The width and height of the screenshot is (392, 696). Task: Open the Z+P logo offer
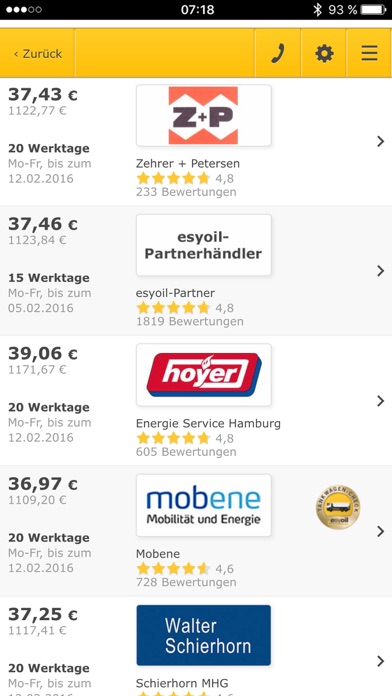[x=204, y=115]
